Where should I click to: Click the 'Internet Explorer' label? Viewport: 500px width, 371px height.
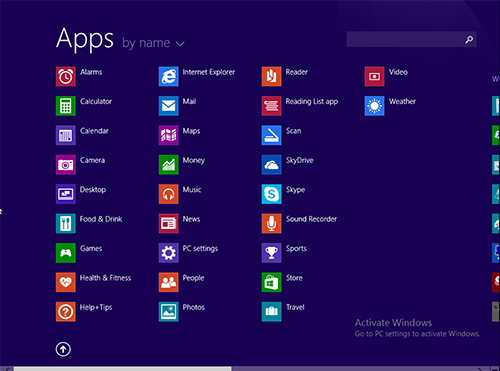[x=209, y=72]
